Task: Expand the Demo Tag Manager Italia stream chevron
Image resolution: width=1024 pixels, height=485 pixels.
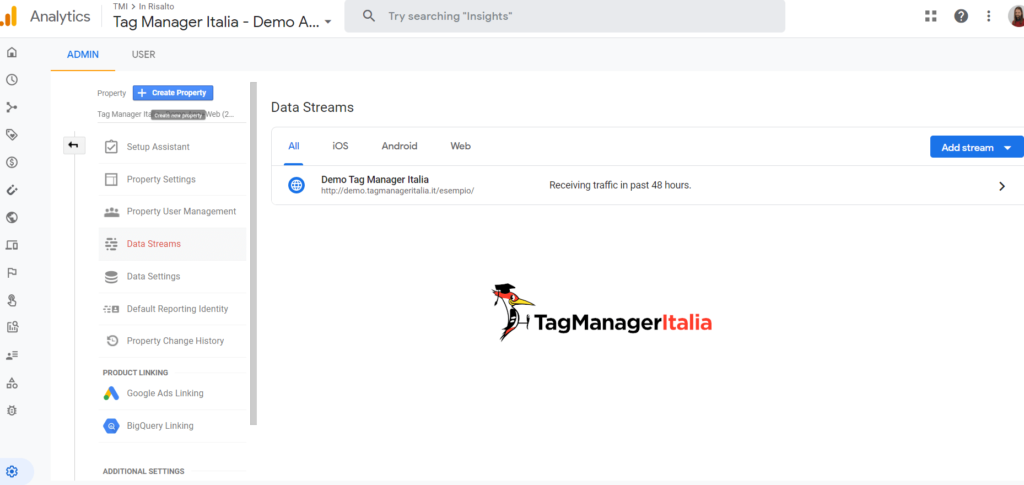Action: pyautogui.click(x=1002, y=186)
